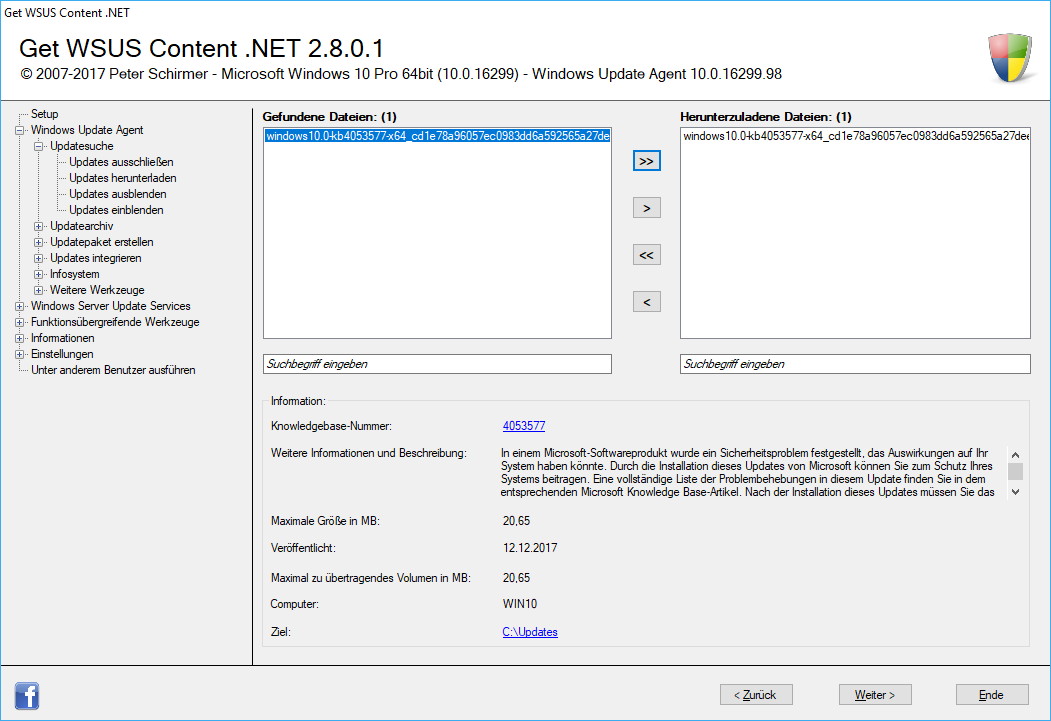Click the Herunterzuladene Dateien: (1) heading
The height and width of the screenshot is (721, 1051).
point(766,117)
